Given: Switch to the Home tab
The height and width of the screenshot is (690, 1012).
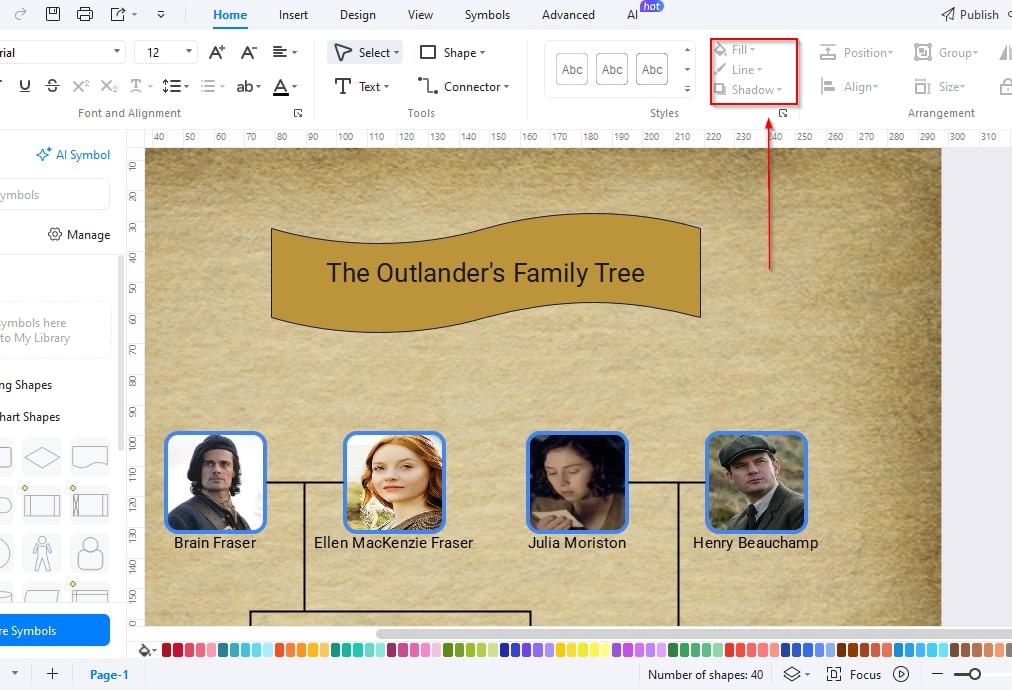Looking at the screenshot, I should [x=230, y=14].
